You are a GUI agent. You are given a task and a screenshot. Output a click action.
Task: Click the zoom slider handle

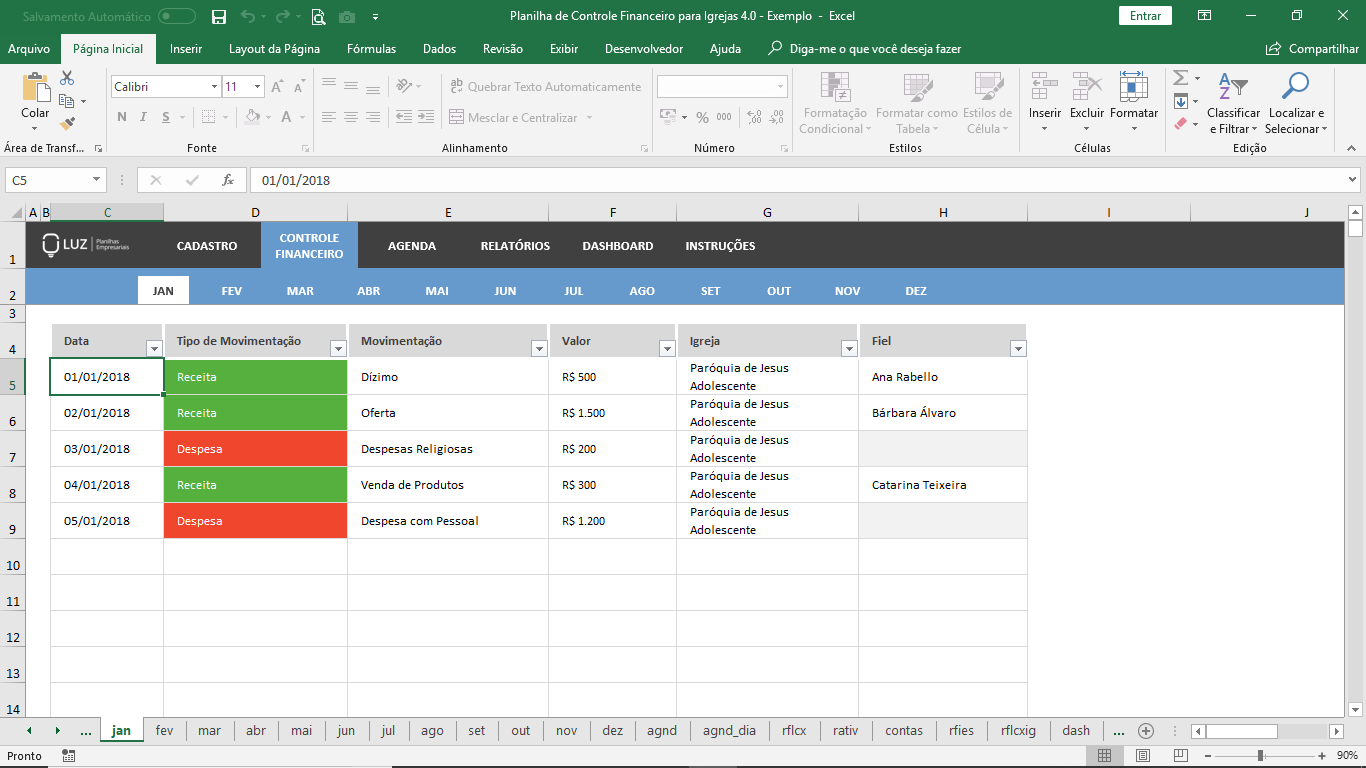pyautogui.click(x=1260, y=756)
